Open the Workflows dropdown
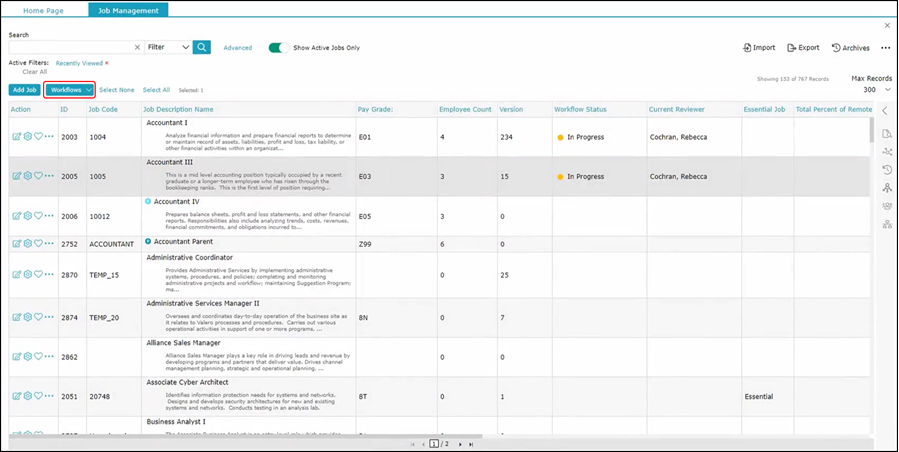899x452 pixels. pyautogui.click(x=70, y=90)
